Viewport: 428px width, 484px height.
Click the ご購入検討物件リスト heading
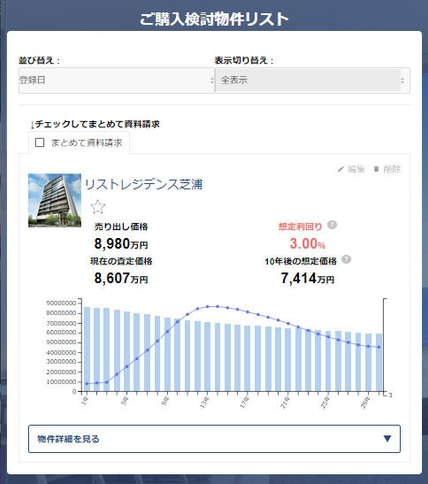click(214, 19)
